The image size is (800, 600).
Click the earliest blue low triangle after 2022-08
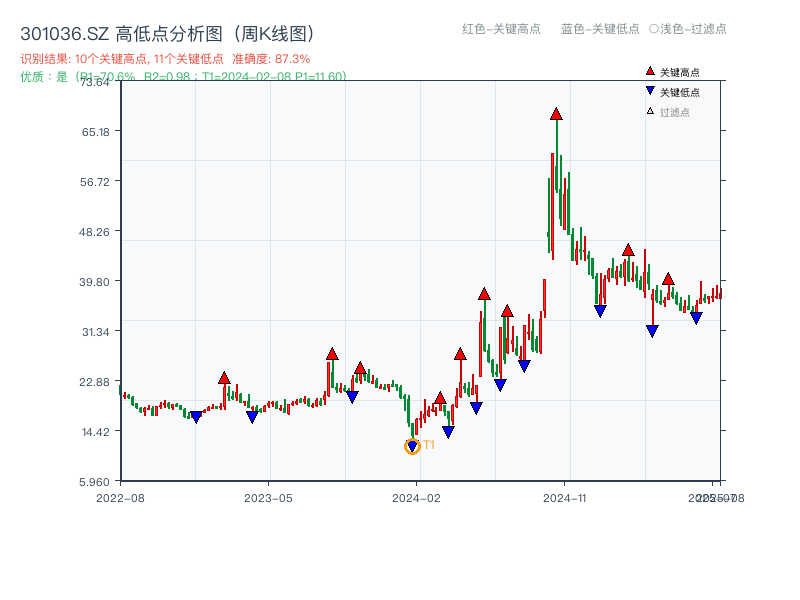(196, 417)
